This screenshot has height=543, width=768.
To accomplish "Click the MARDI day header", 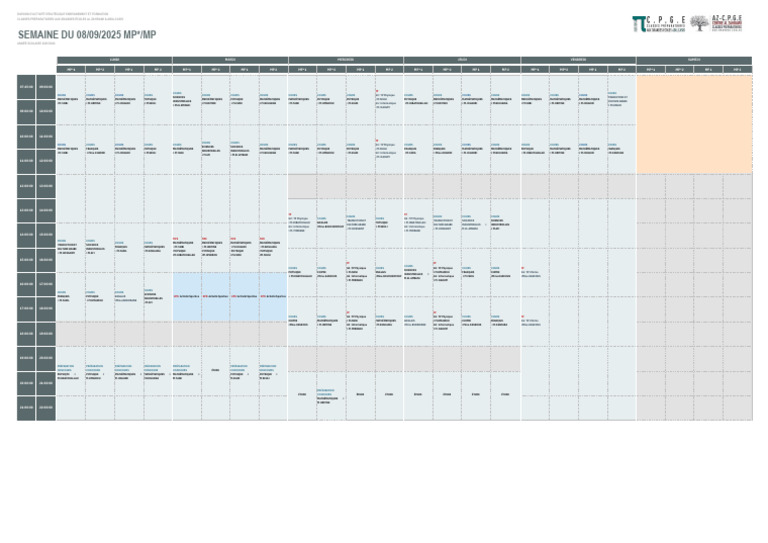I will 230,60.
